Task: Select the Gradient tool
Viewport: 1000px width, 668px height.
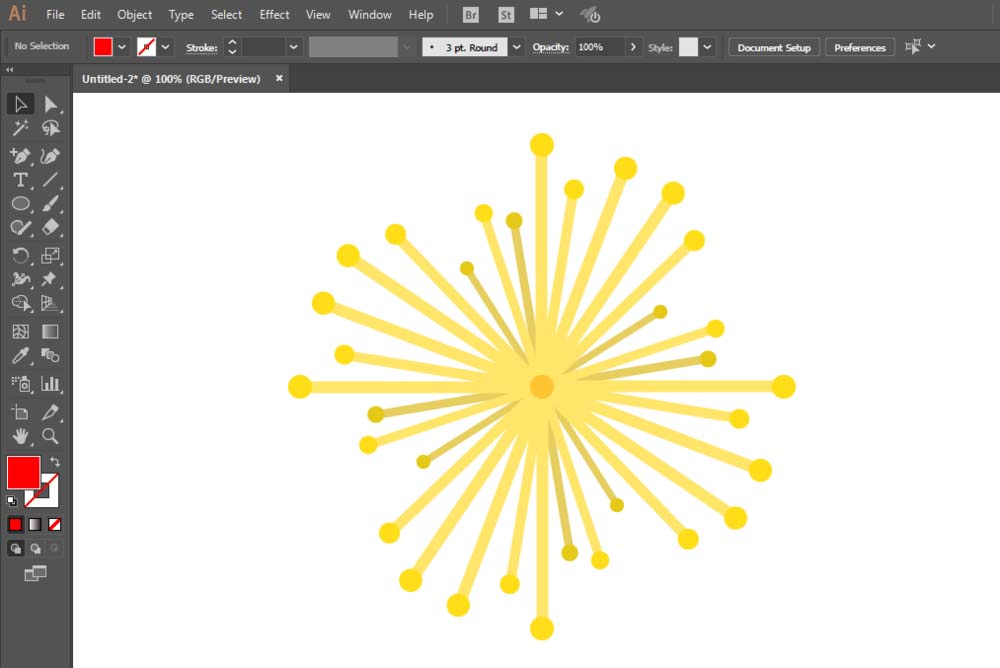Action: (x=50, y=331)
